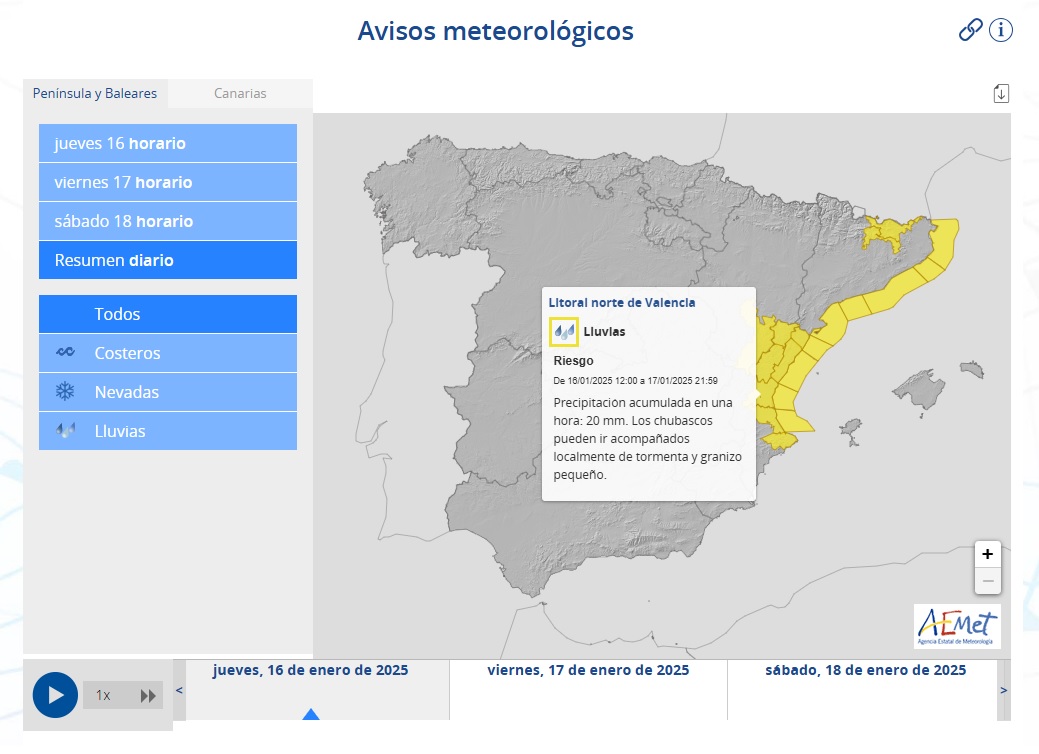Open the Península y Baleares tab

click(x=95, y=93)
